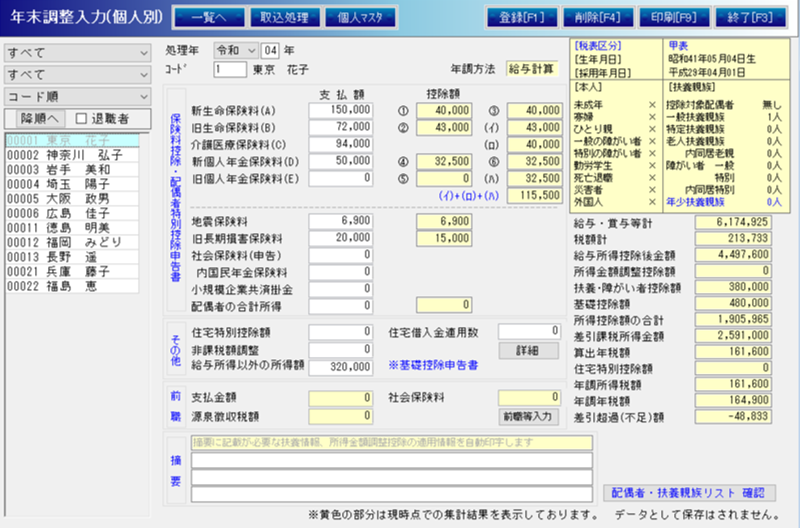Screen dimensions: 800x528
Task: Open 取込処理 import processing
Action: click(x=284, y=17)
